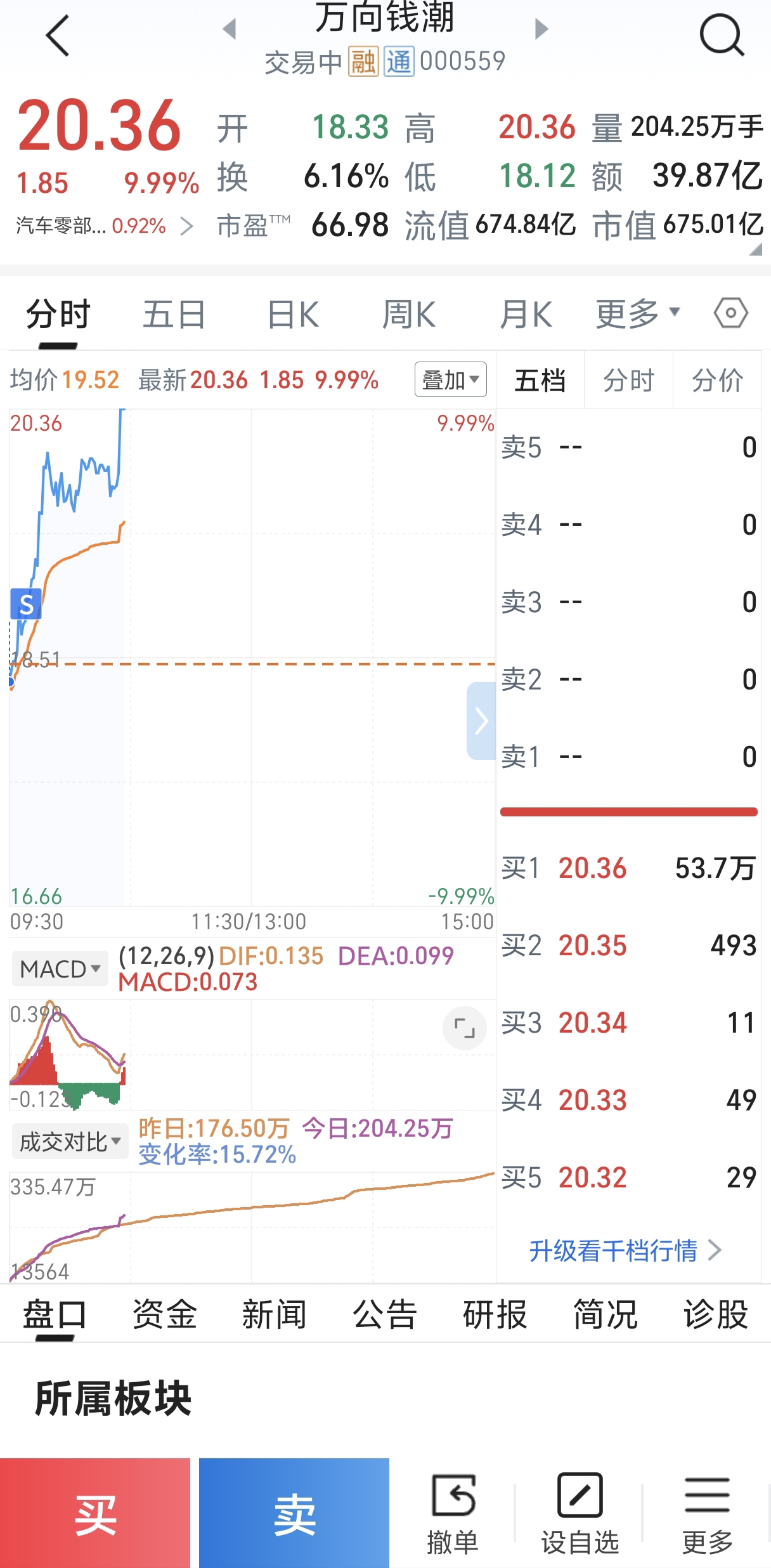Open the MACD indicator dropdown

pyautogui.click(x=60, y=969)
